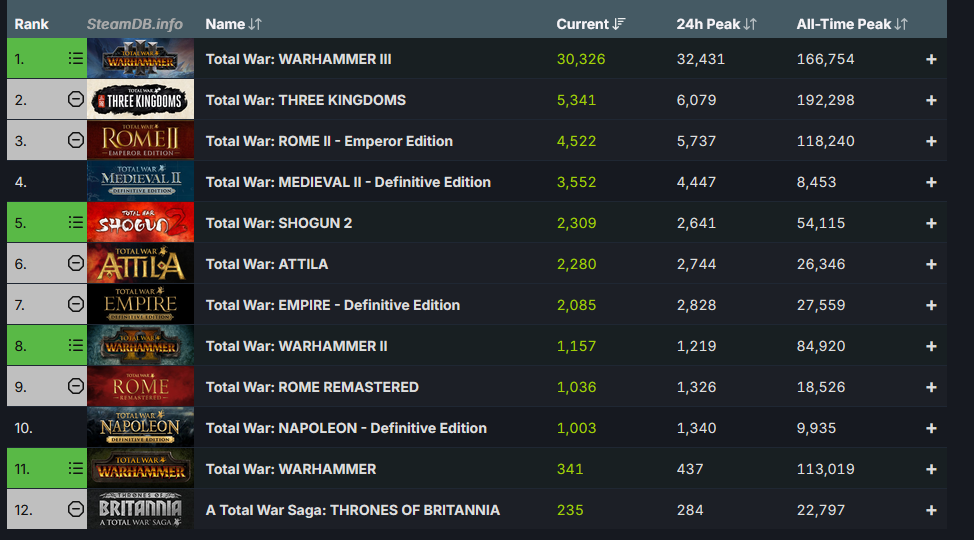Image resolution: width=974 pixels, height=540 pixels.
Task: Click the Total War: WARHAMMER thumbnail in row 11
Action: click(x=140, y=469)
